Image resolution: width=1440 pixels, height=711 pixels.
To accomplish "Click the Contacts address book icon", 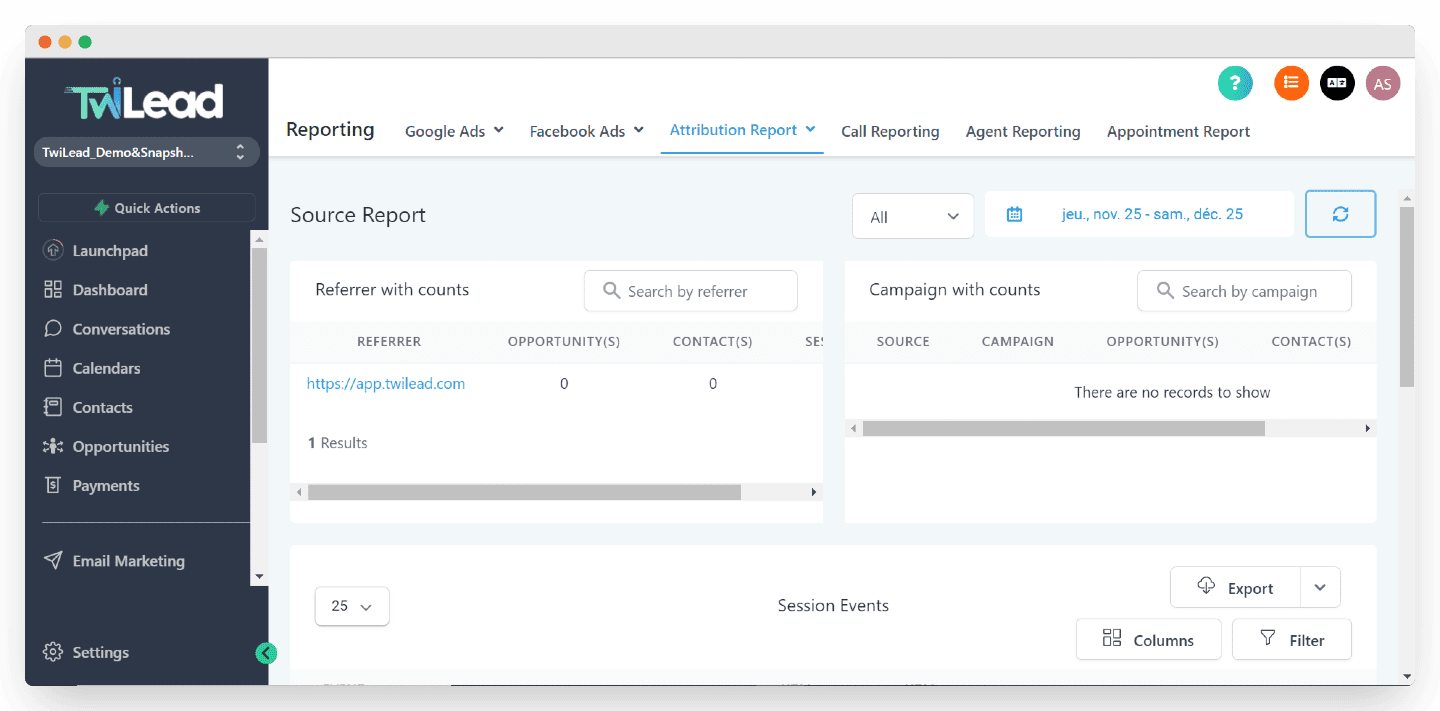I will pos(53,406).
